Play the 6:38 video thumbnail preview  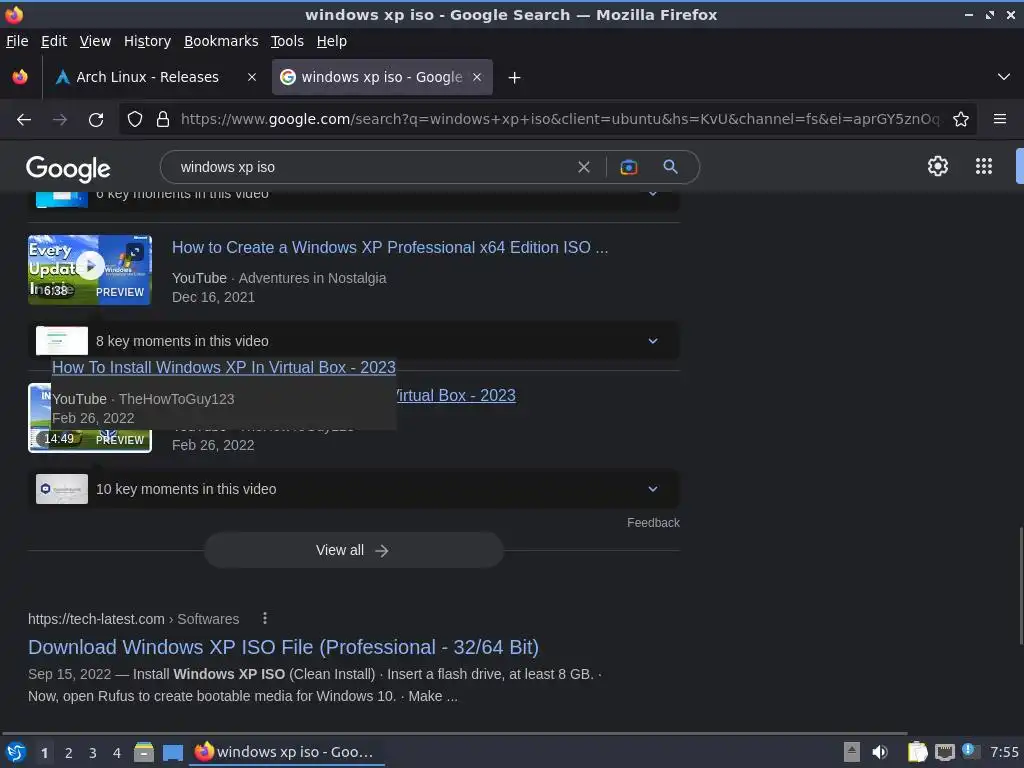pyautogui.click(x=90, y=270)
